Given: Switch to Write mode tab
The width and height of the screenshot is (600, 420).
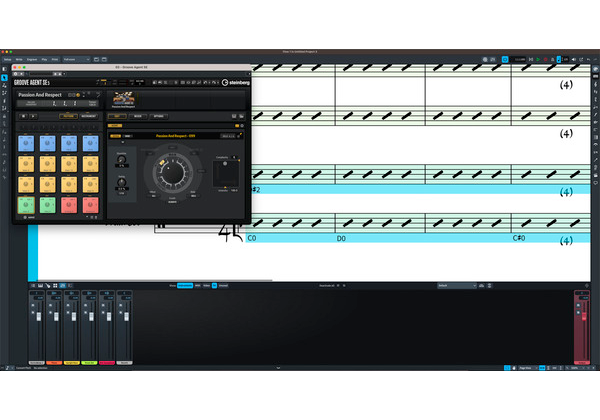Looking at the screenshot, I should [19, 59].
